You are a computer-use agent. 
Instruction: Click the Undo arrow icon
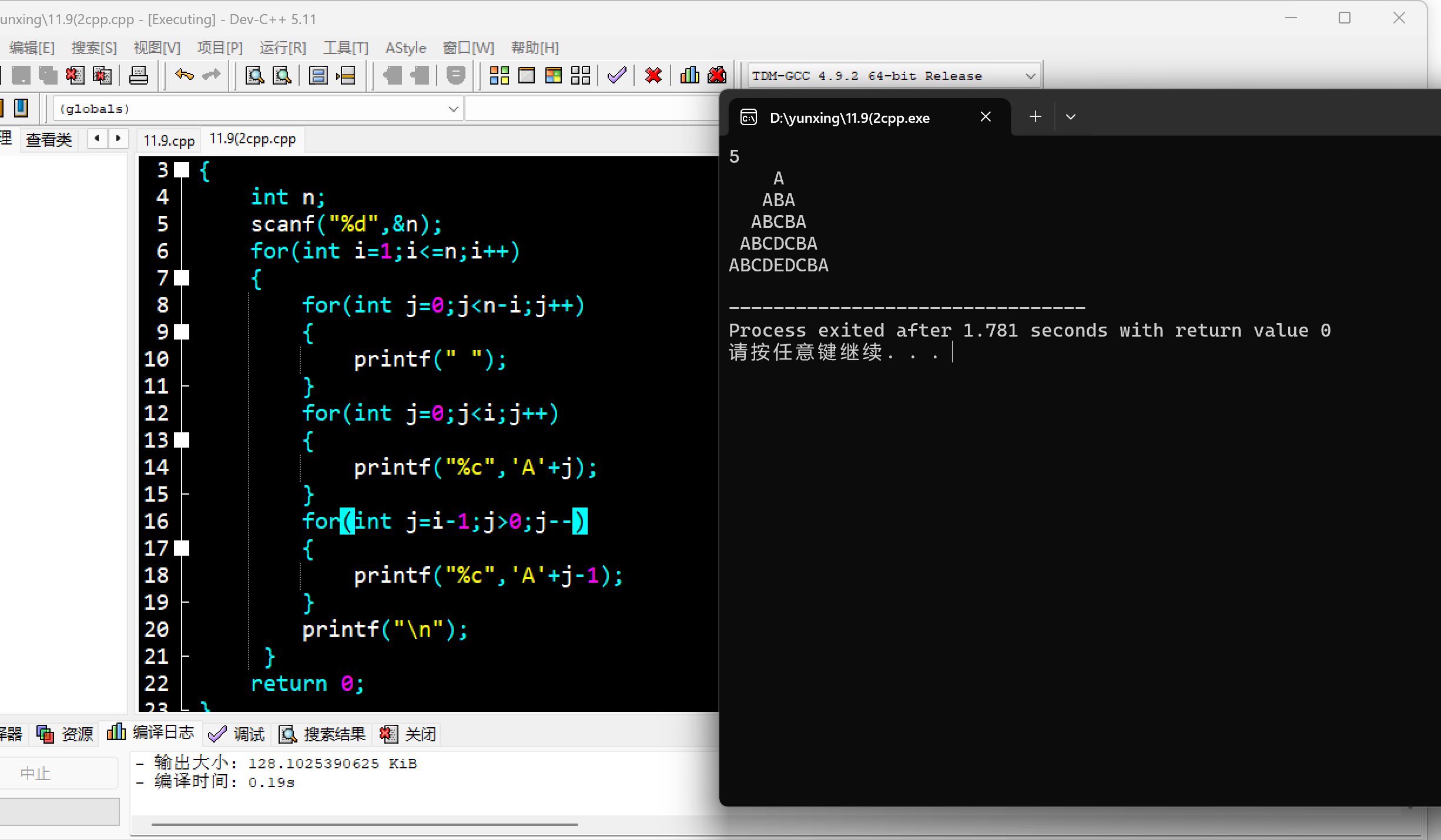coord(184,75)
